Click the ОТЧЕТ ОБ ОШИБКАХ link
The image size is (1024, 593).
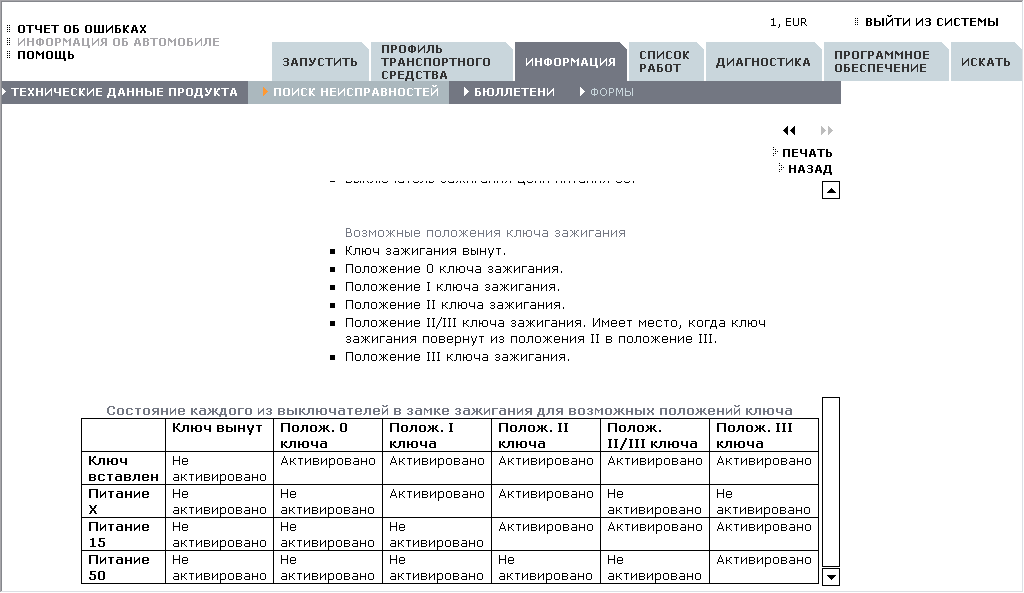tap(82, 29)
